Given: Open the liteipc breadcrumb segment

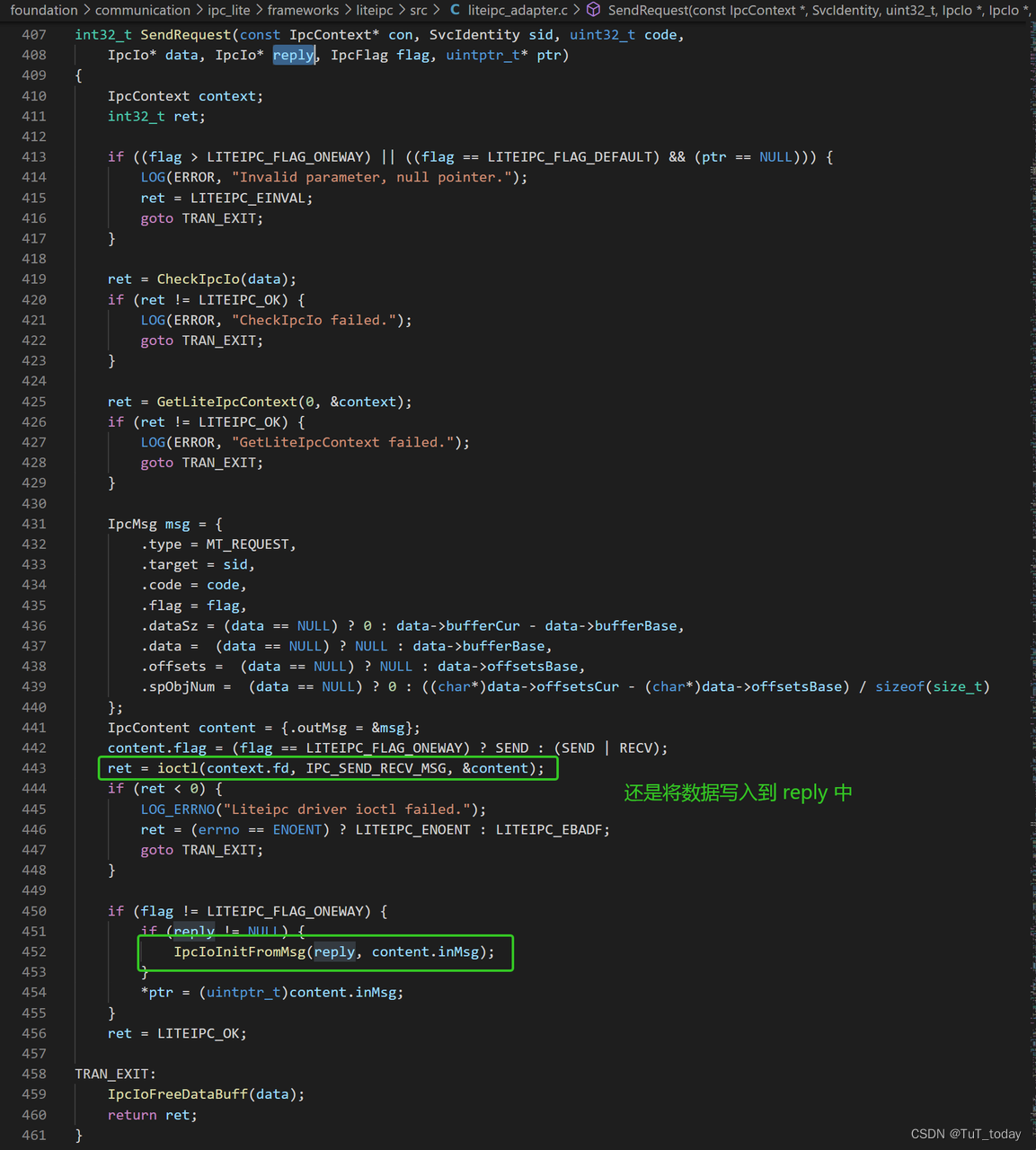Looking at the screenshot, I should click(x=374, y=10).
